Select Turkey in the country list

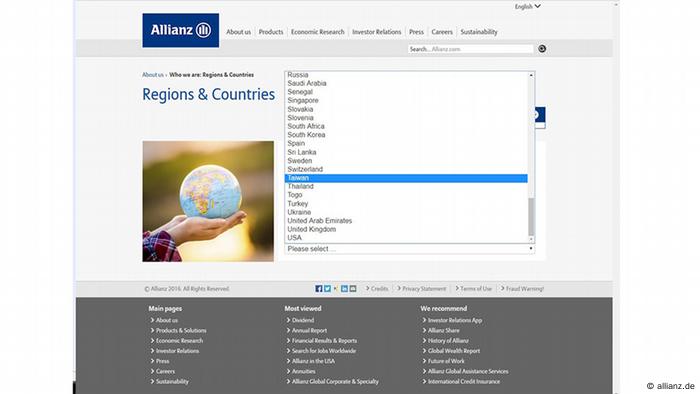(406, 203)
